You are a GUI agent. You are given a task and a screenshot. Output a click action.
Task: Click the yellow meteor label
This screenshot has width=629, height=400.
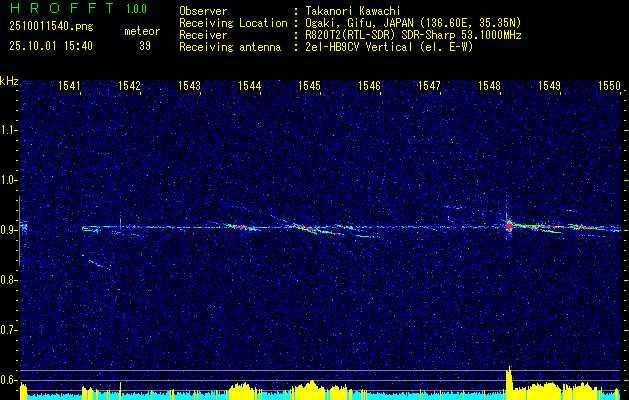[142, 31]
